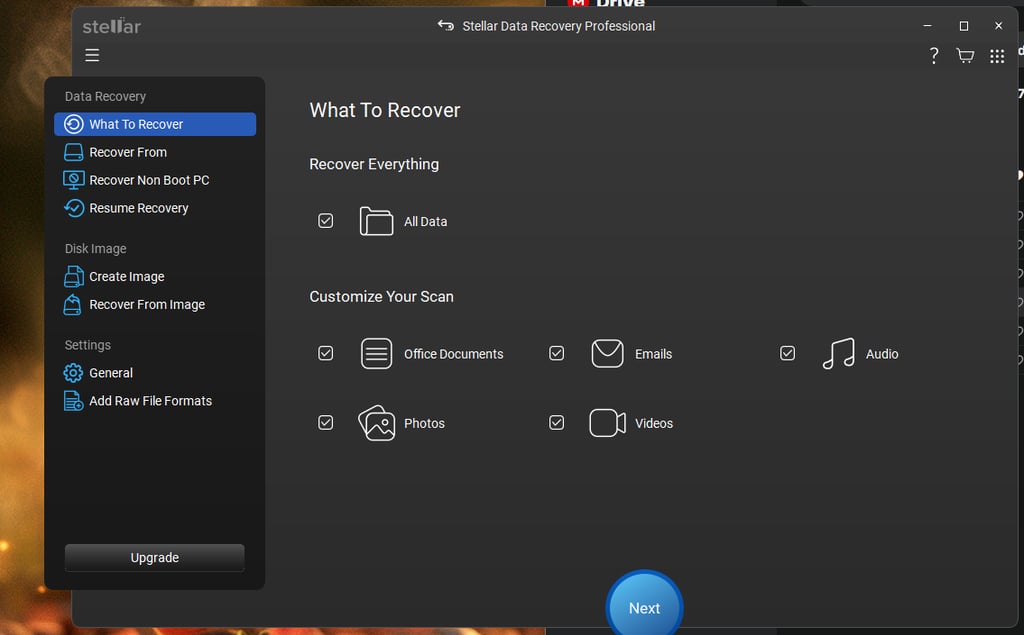Toggle the Office Documents checkbox

[325, 353]
